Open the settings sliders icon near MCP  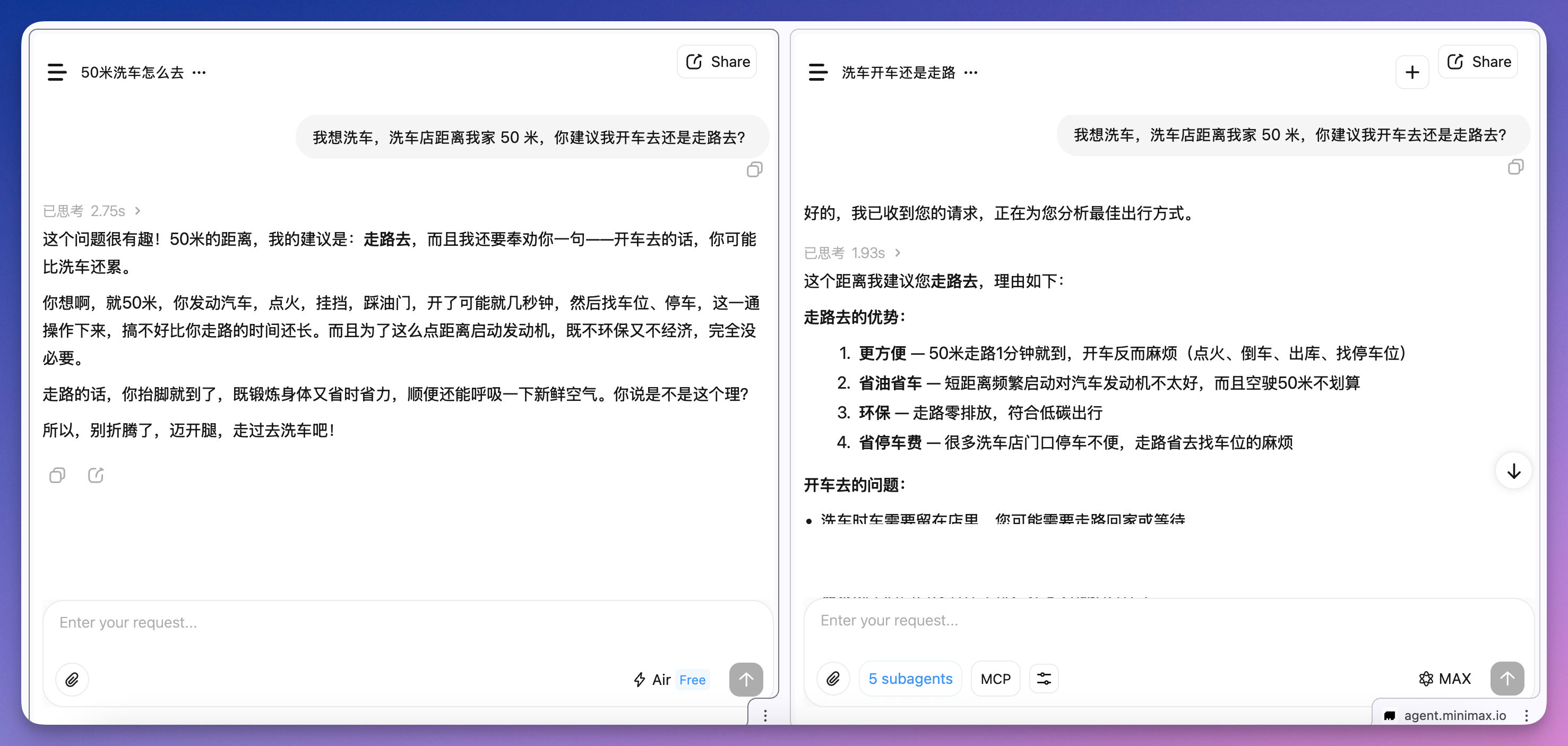click(x=1044, y=678)
